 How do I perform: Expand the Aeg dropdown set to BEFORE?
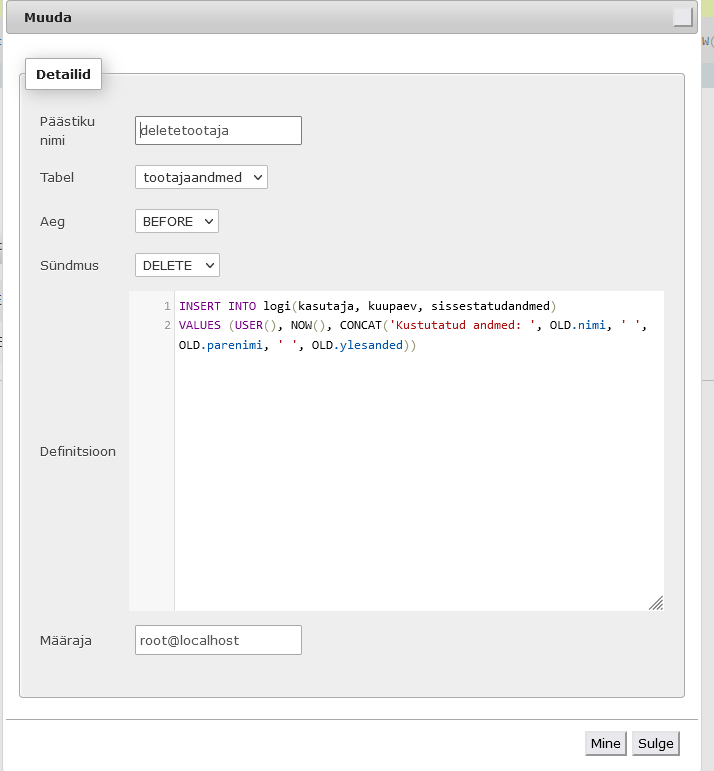coord(176,221)
